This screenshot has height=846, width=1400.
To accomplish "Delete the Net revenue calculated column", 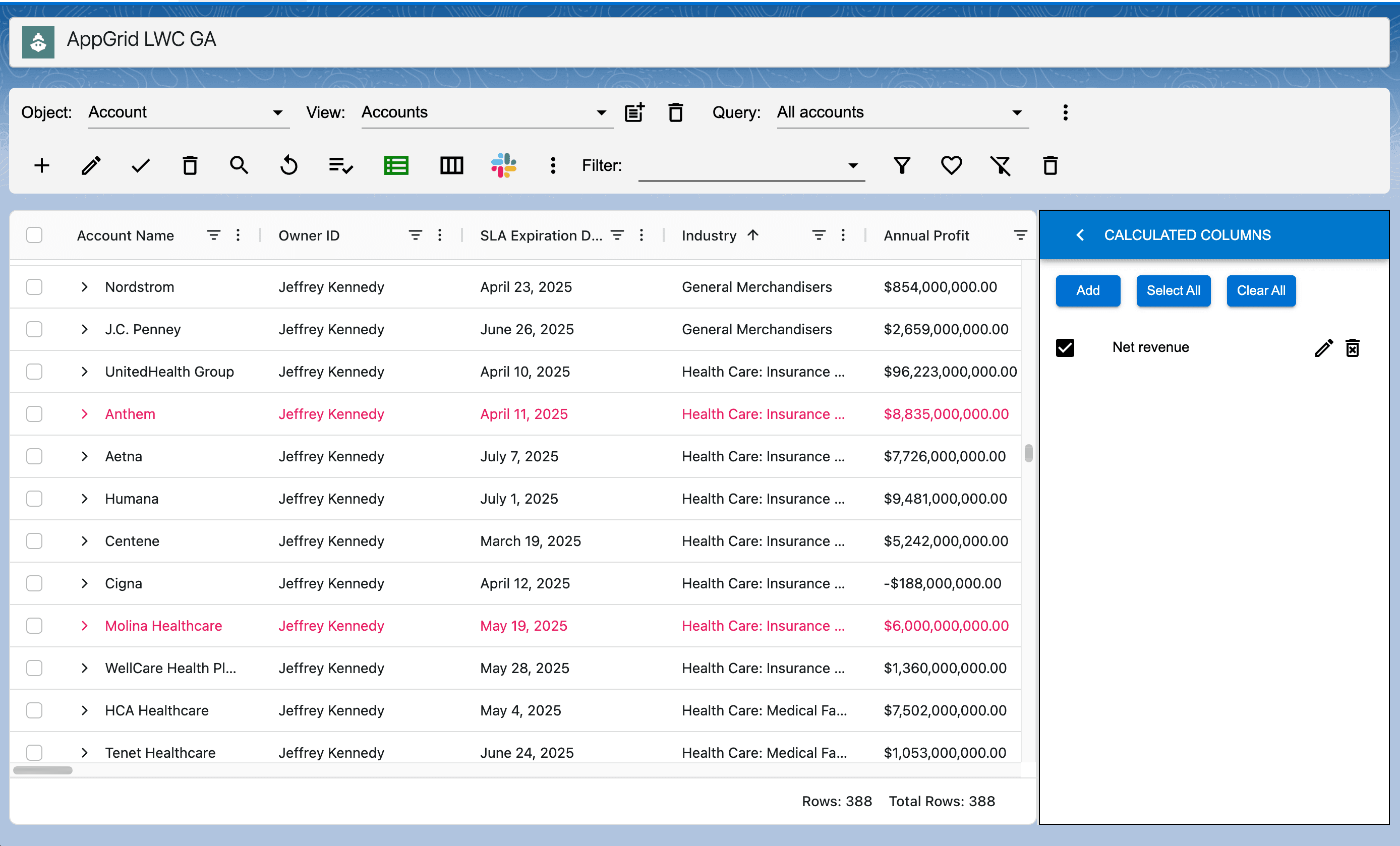I will click(1352, 348).
